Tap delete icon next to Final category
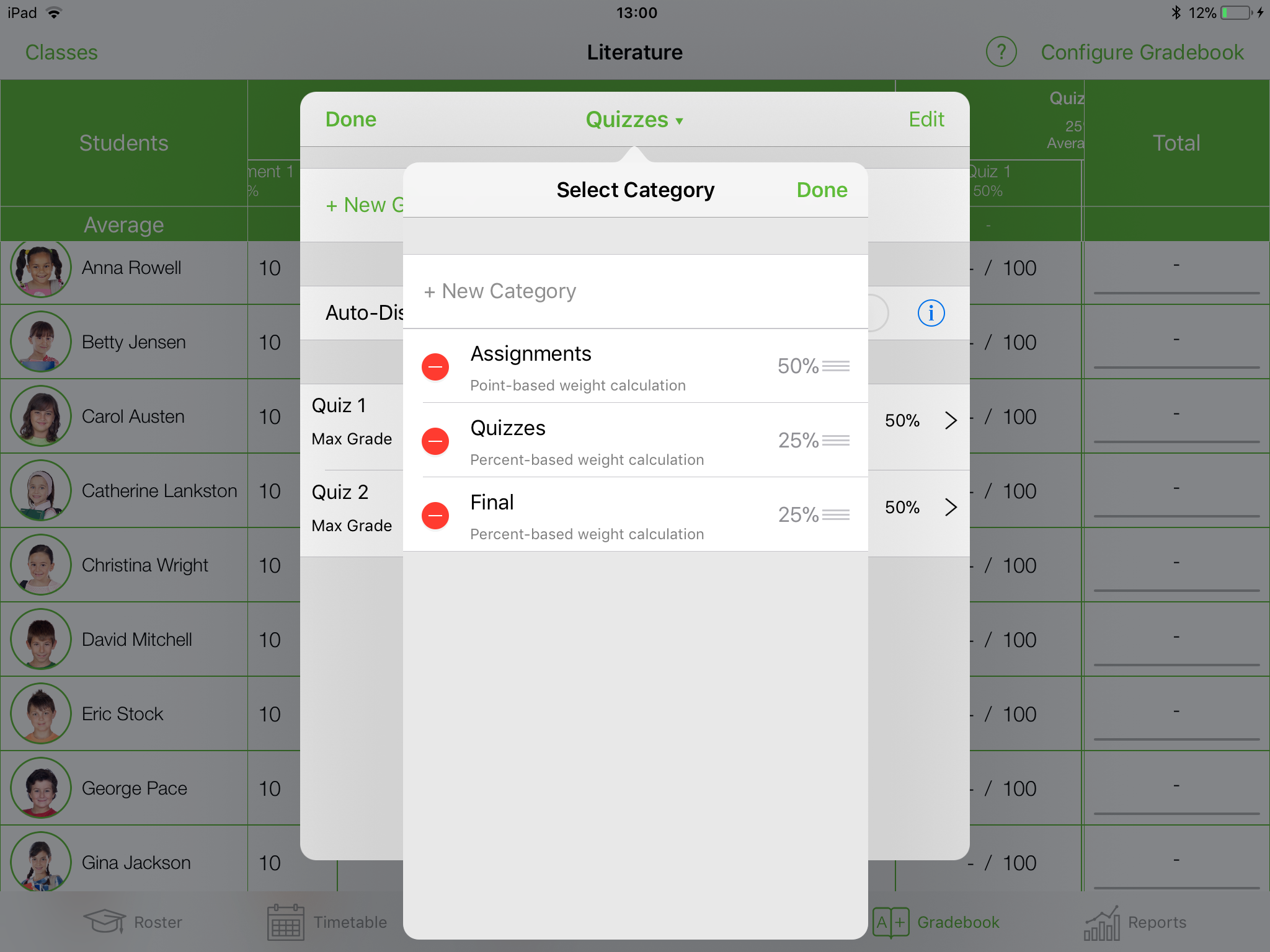The width and height of the screenshot is (1270, 952). [x=435, y=514]
